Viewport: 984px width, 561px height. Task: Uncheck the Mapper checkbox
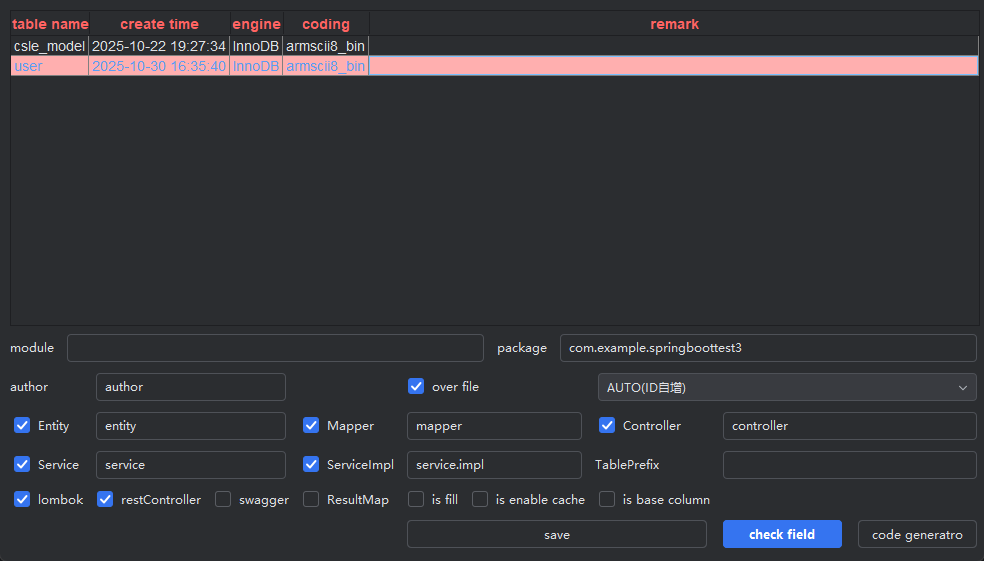coord(311,426)
